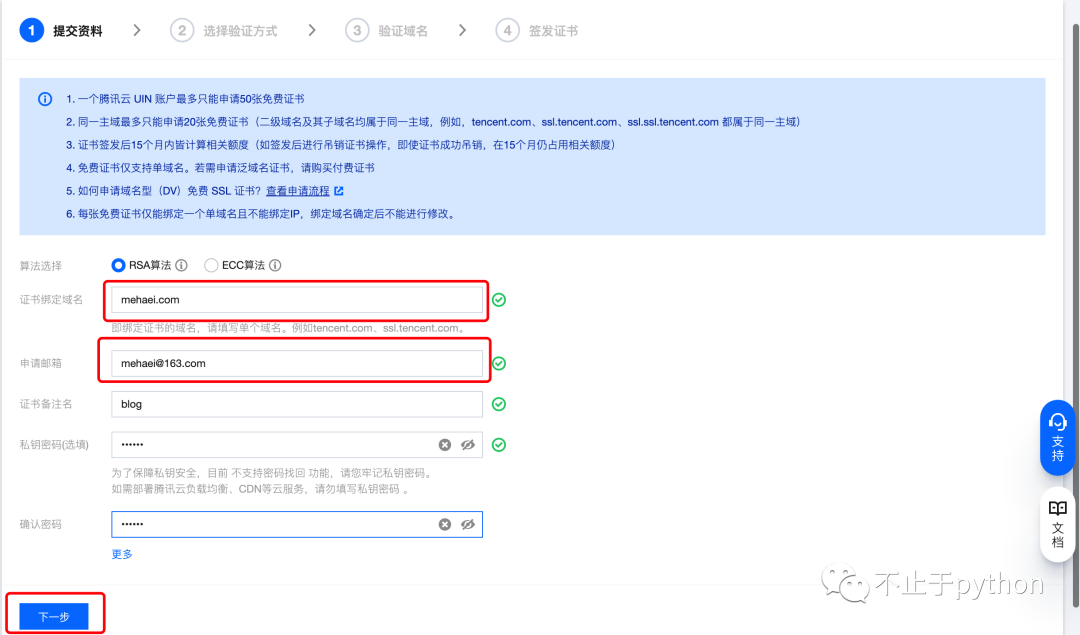The height and width of the screenshot is (635, 1080).
Task: Show the 私钥密码 using the eye icon
Action: click(467, 445)
